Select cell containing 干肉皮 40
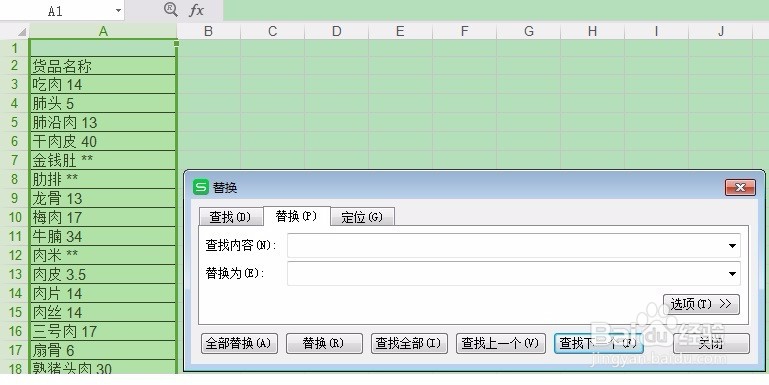The image size is (769, 385). pyautogui.click(x=103, y=141)
